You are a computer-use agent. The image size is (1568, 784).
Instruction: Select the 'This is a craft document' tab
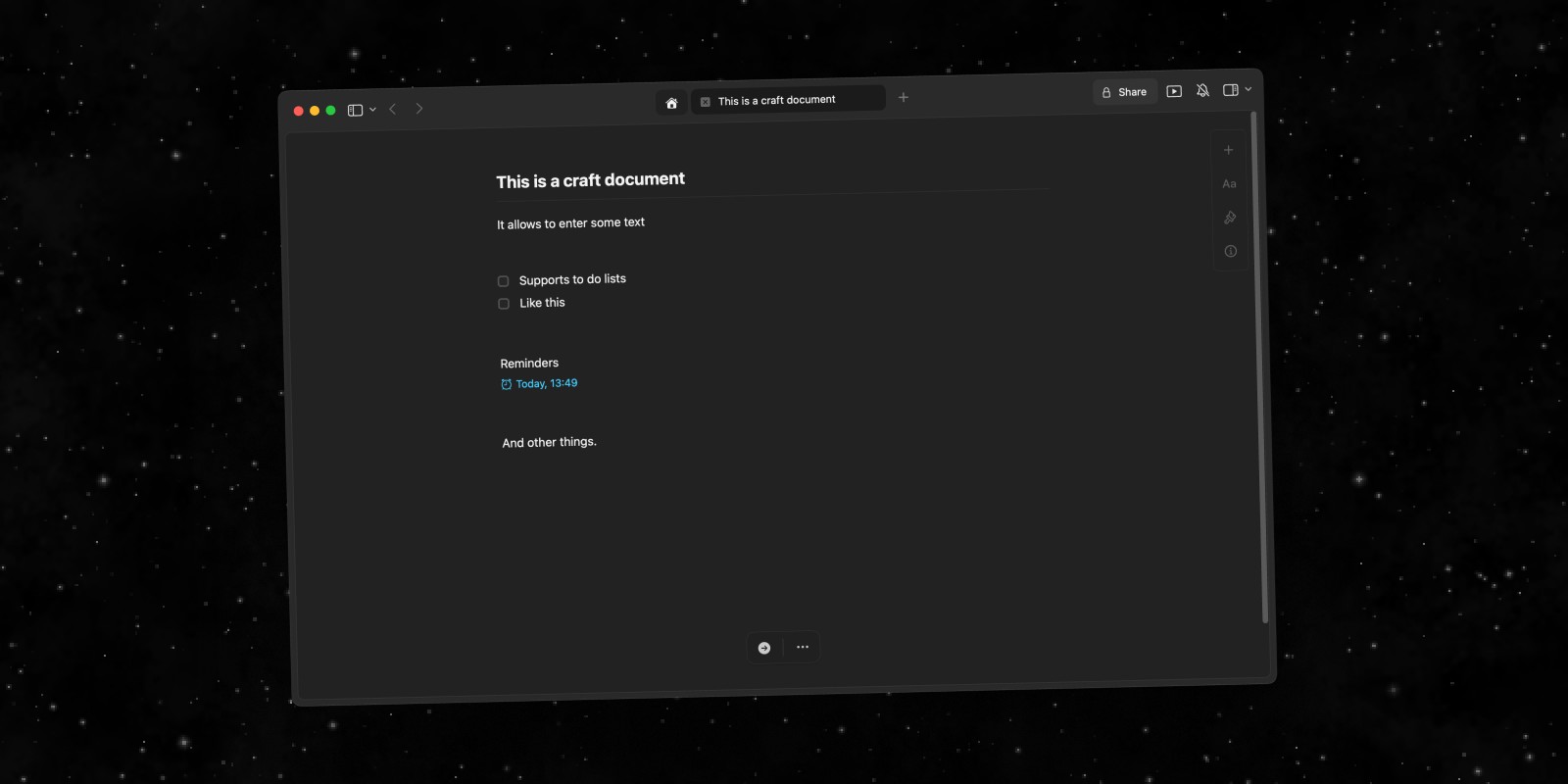pyautogui.click(x=788, y=100)
